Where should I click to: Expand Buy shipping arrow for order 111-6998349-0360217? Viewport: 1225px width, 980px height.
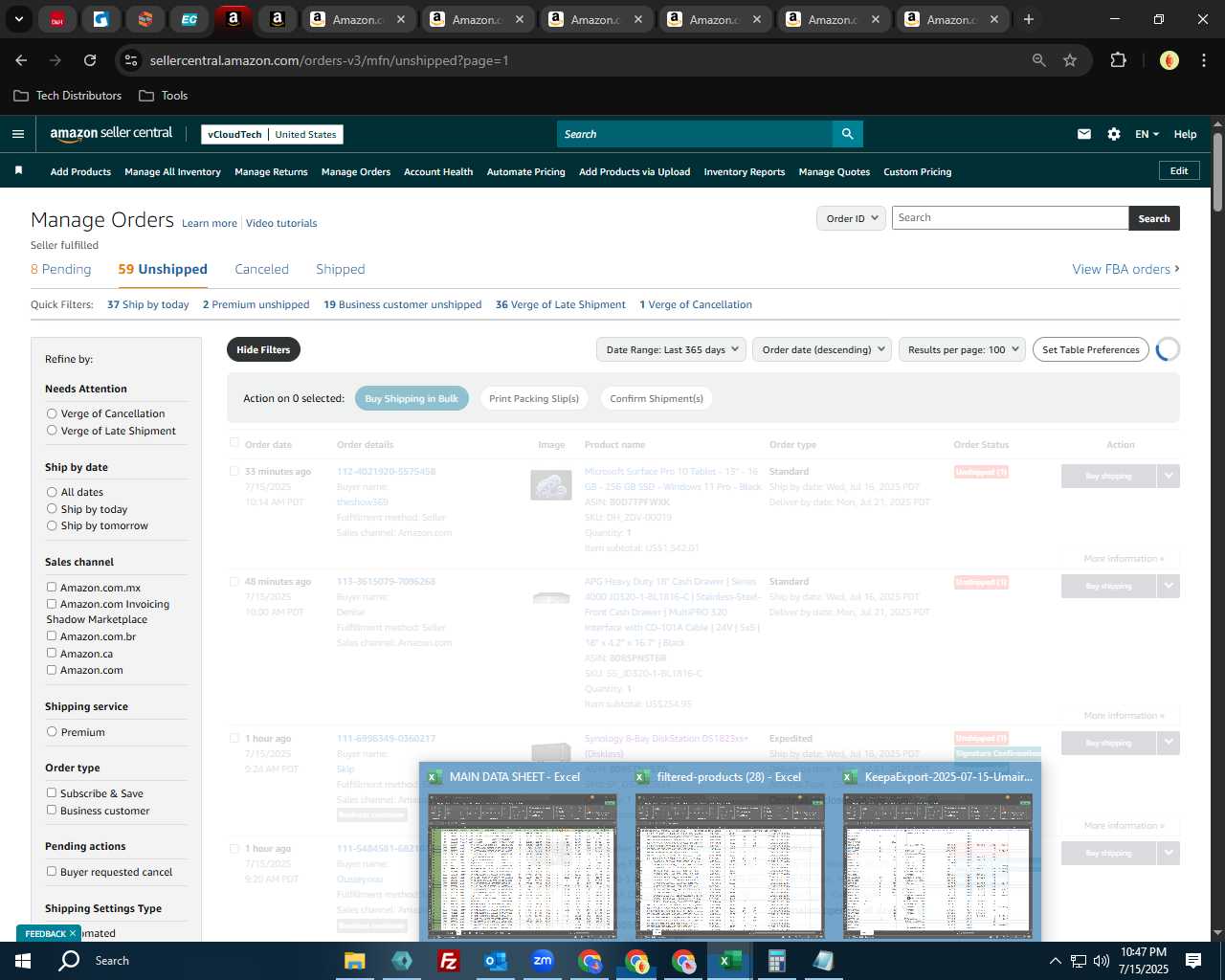[1169, 743]
